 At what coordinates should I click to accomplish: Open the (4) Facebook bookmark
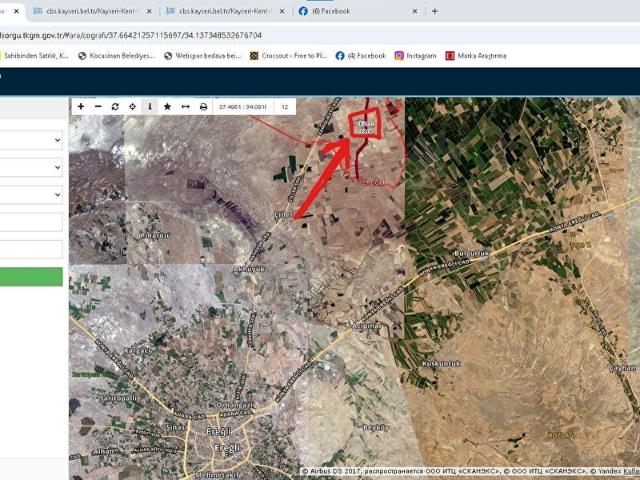(361, 56)
